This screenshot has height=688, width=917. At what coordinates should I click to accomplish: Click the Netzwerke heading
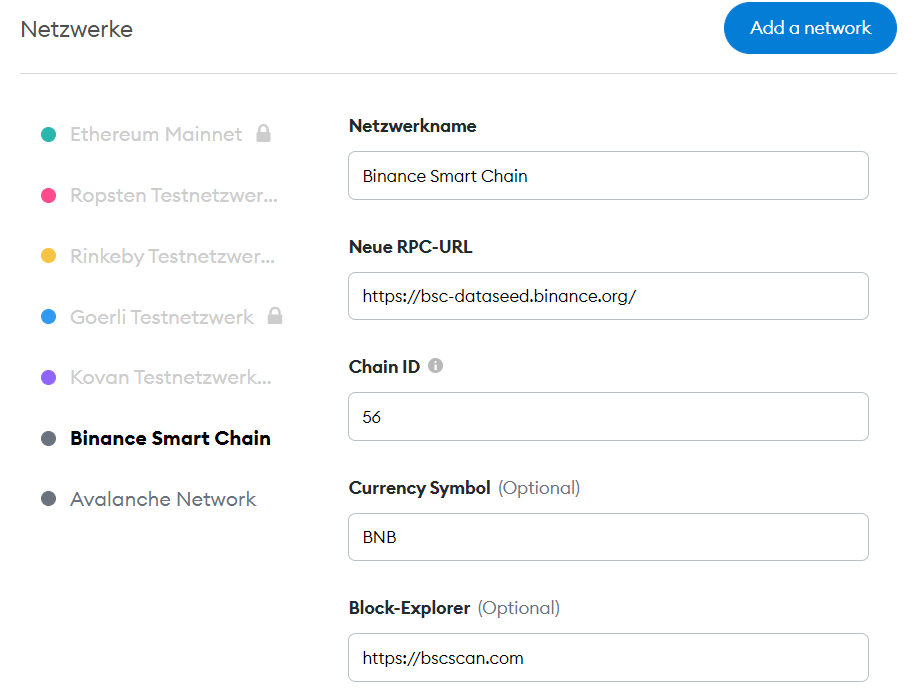click(x=77, y=29)
